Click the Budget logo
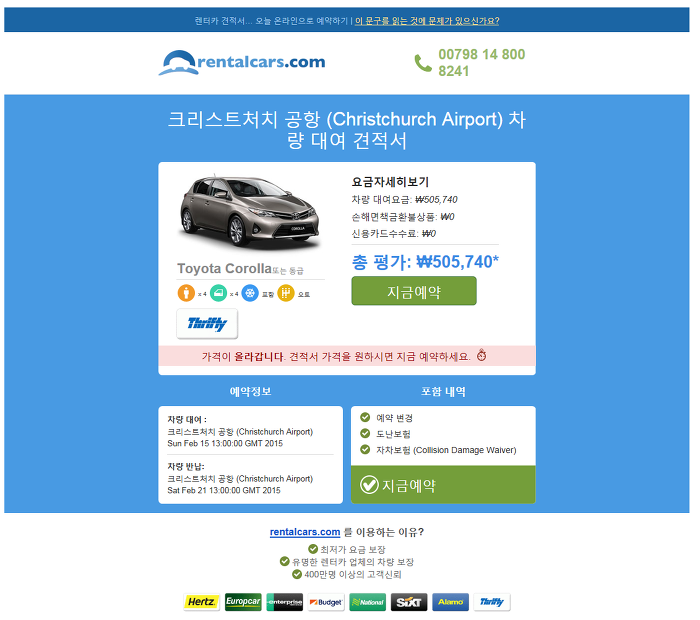 (326, 602)
